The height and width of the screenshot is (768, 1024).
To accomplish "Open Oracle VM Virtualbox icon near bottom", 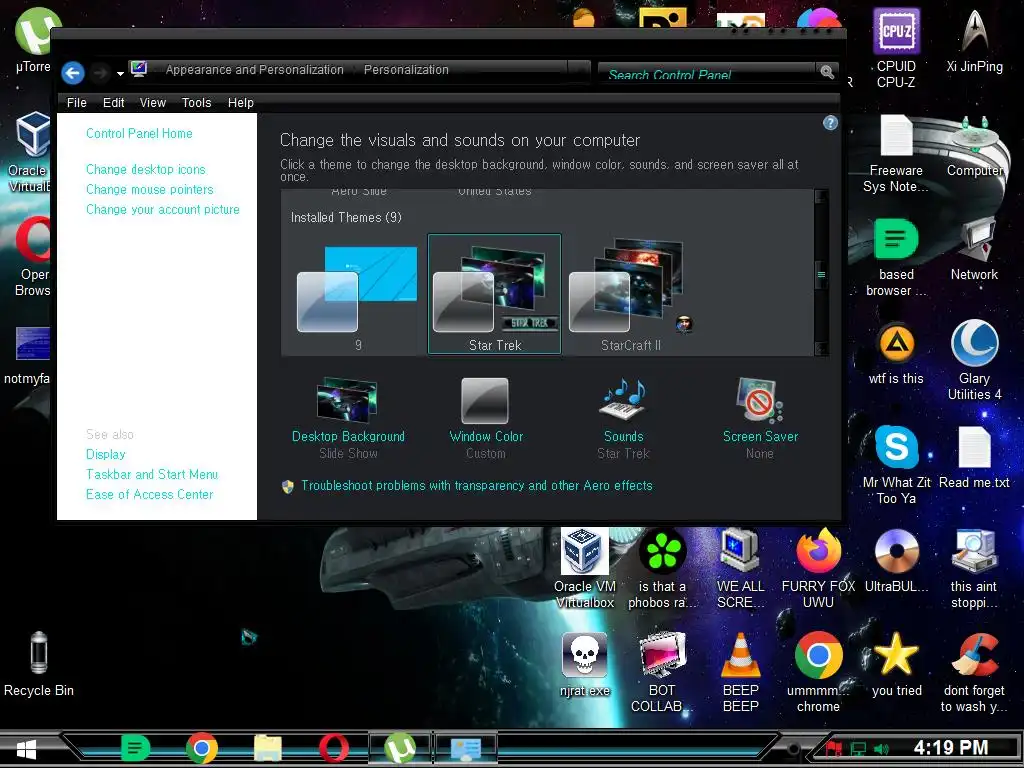I will pyautogui.click(x=584, y=569).
